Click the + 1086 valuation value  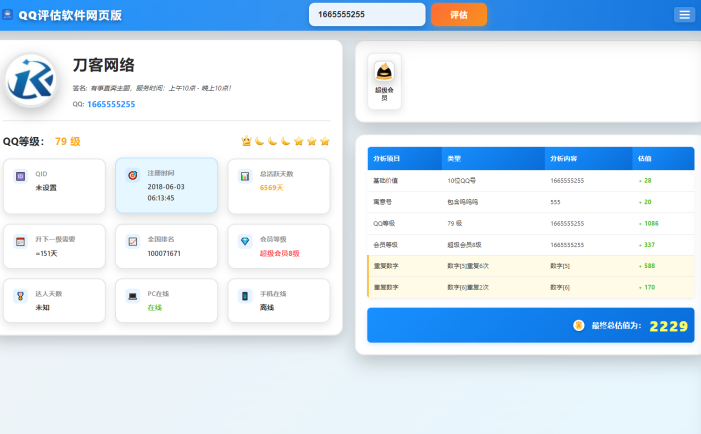648,223
